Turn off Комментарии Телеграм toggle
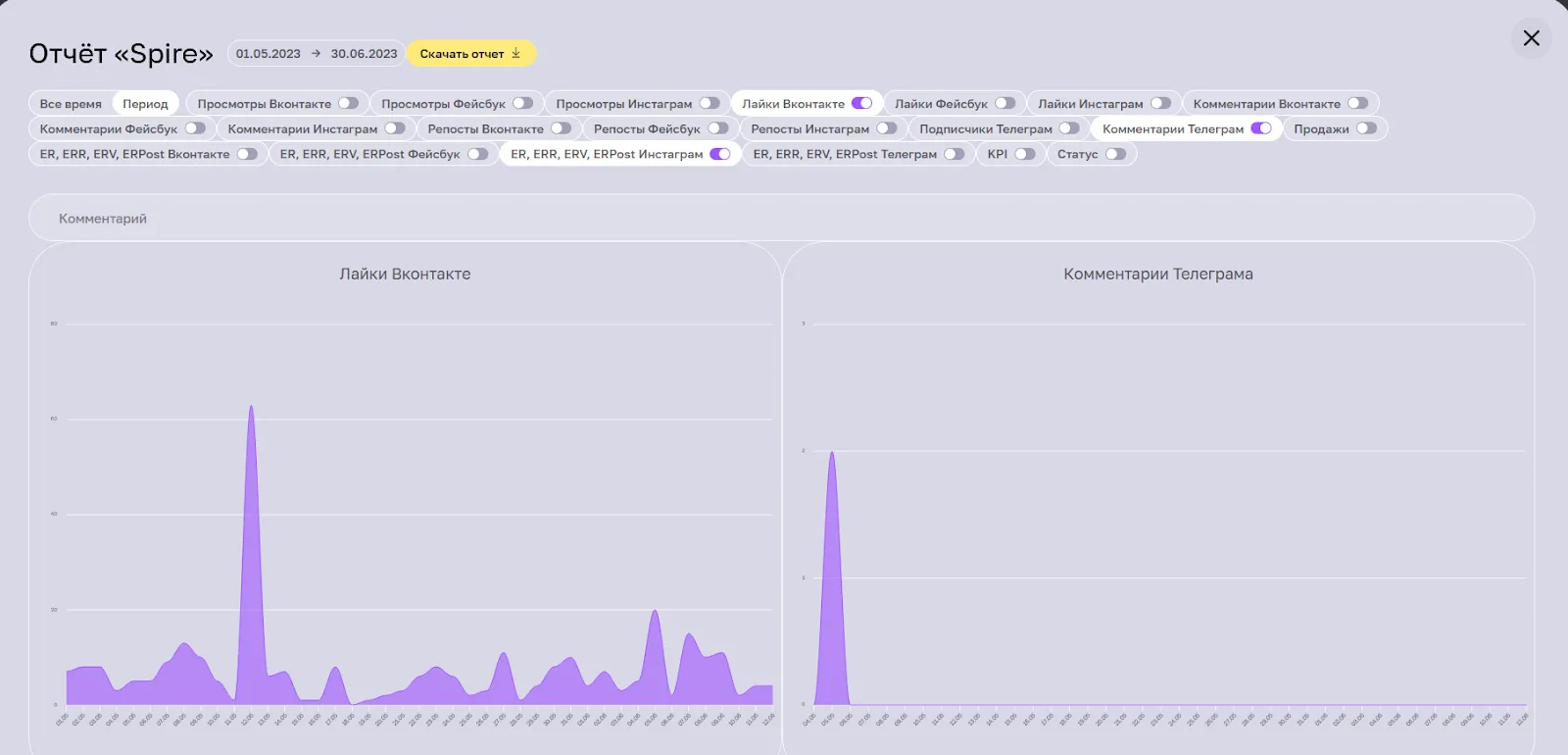Image resolution: width=1568 pixels, height=755 pixels. pyautogui.click(x=1260, y=128)
